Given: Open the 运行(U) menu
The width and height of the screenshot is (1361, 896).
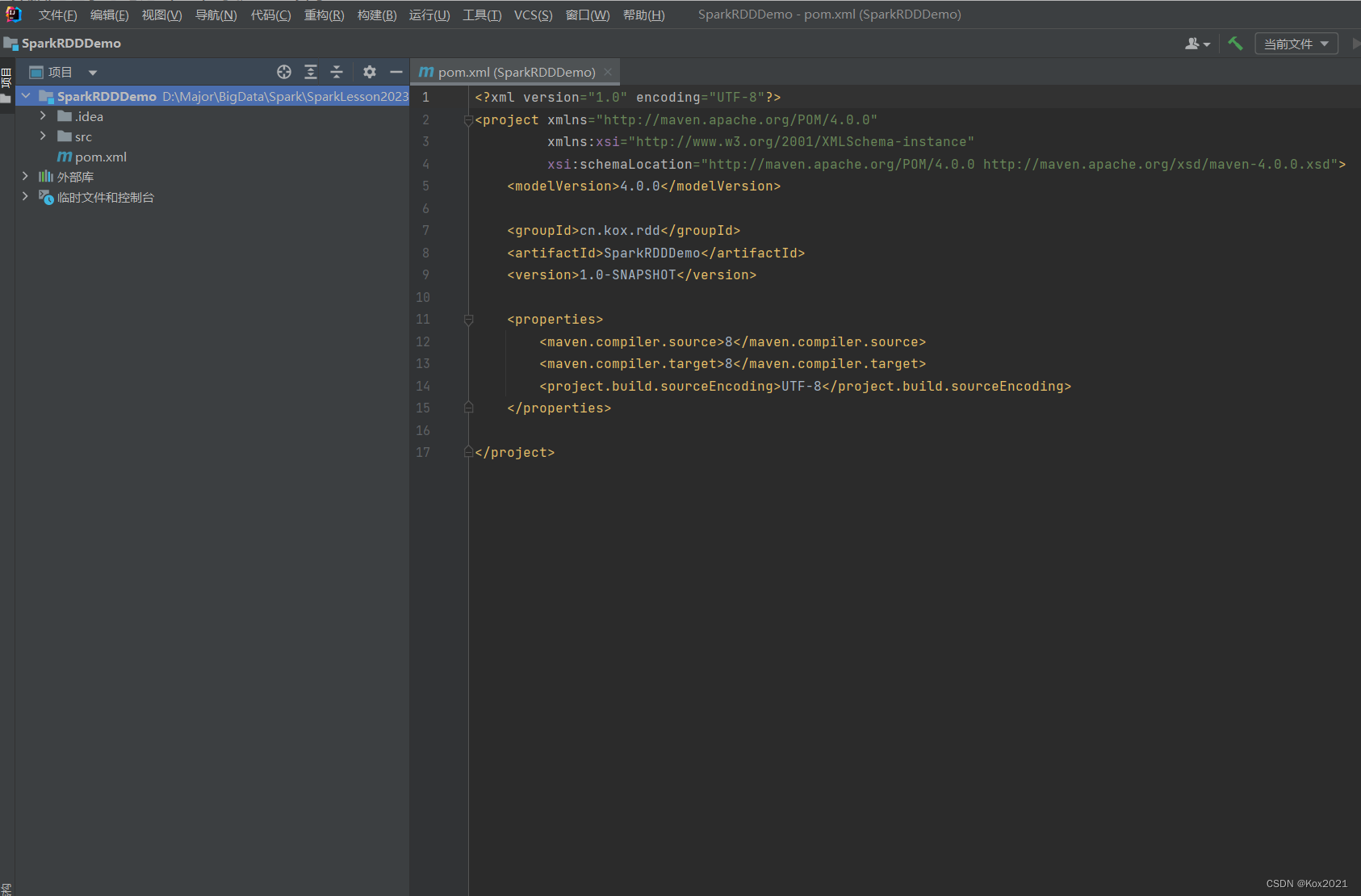Looking at the screenshot, I should (429, 15).
